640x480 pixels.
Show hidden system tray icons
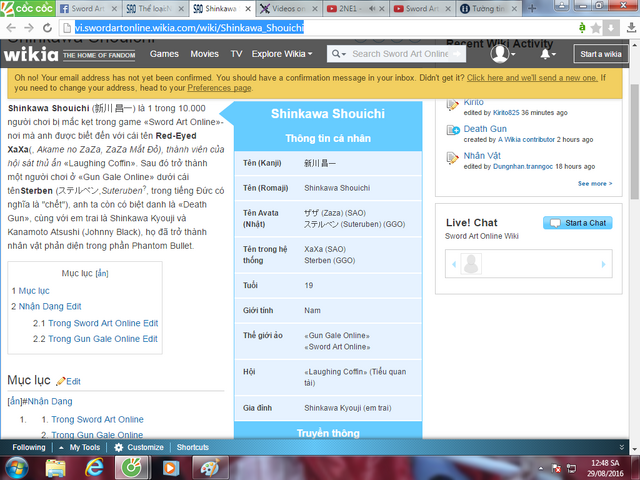coord(540,468)
